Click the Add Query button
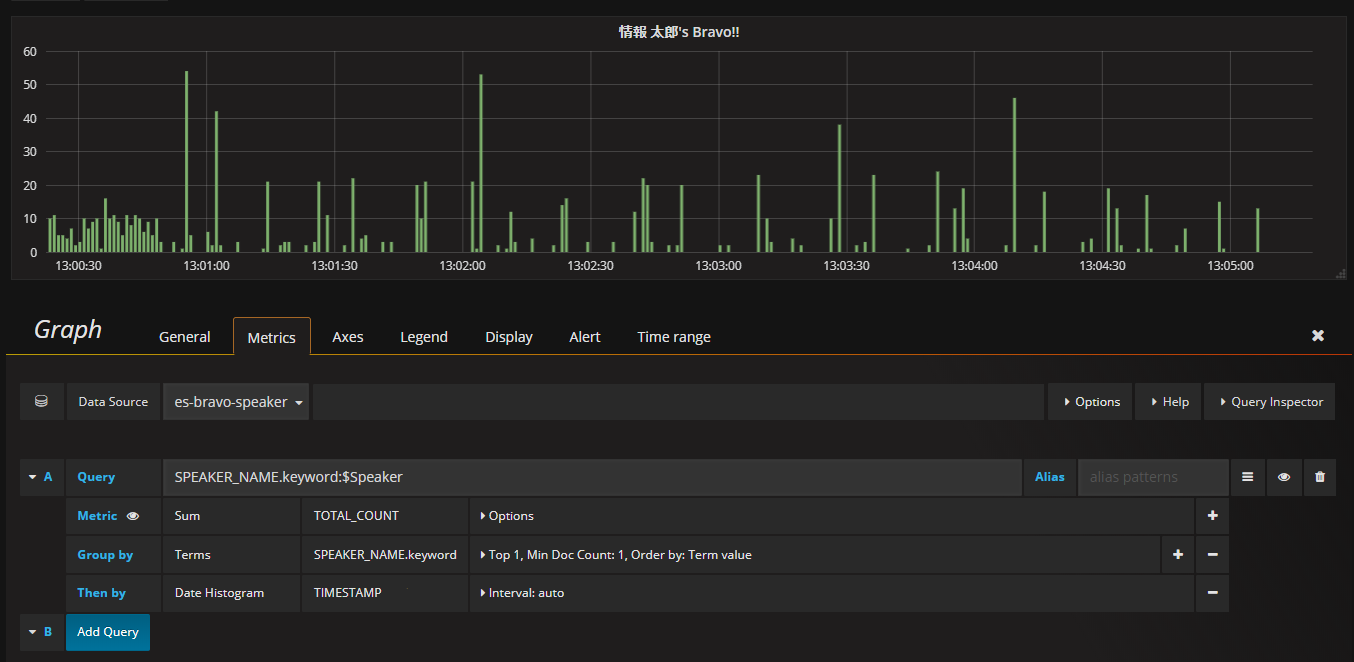1354x662 pixels. pos(108,632)
